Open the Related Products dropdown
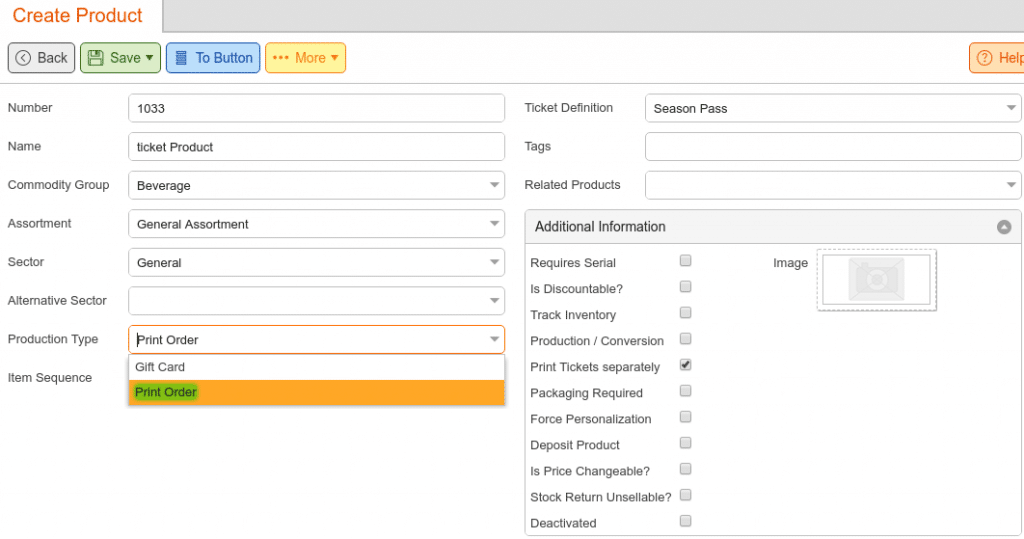The width and height of the screenshot is (1024, 539). (x=833, y=185)
